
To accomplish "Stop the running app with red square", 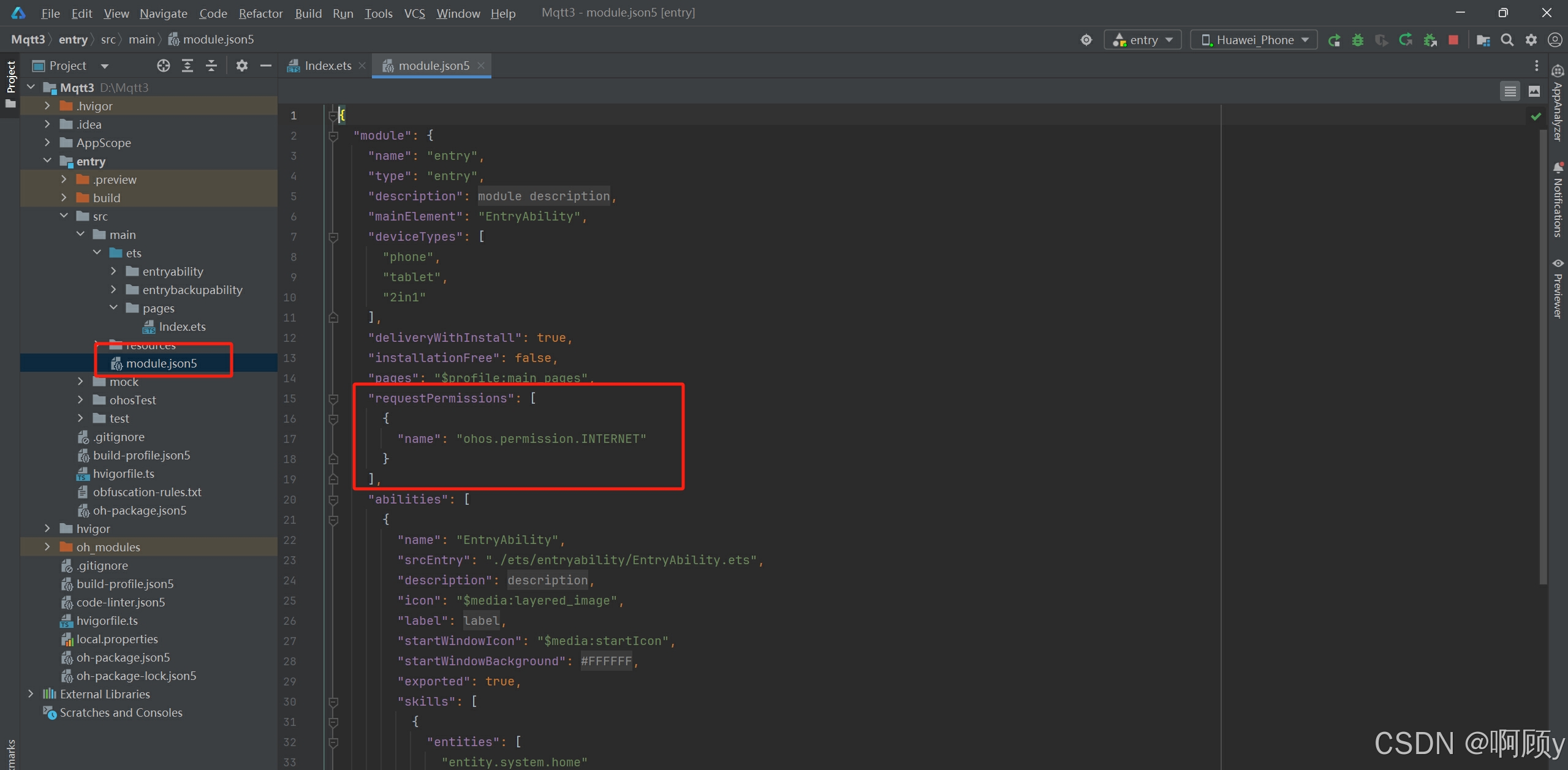I will coord(1453,40).
